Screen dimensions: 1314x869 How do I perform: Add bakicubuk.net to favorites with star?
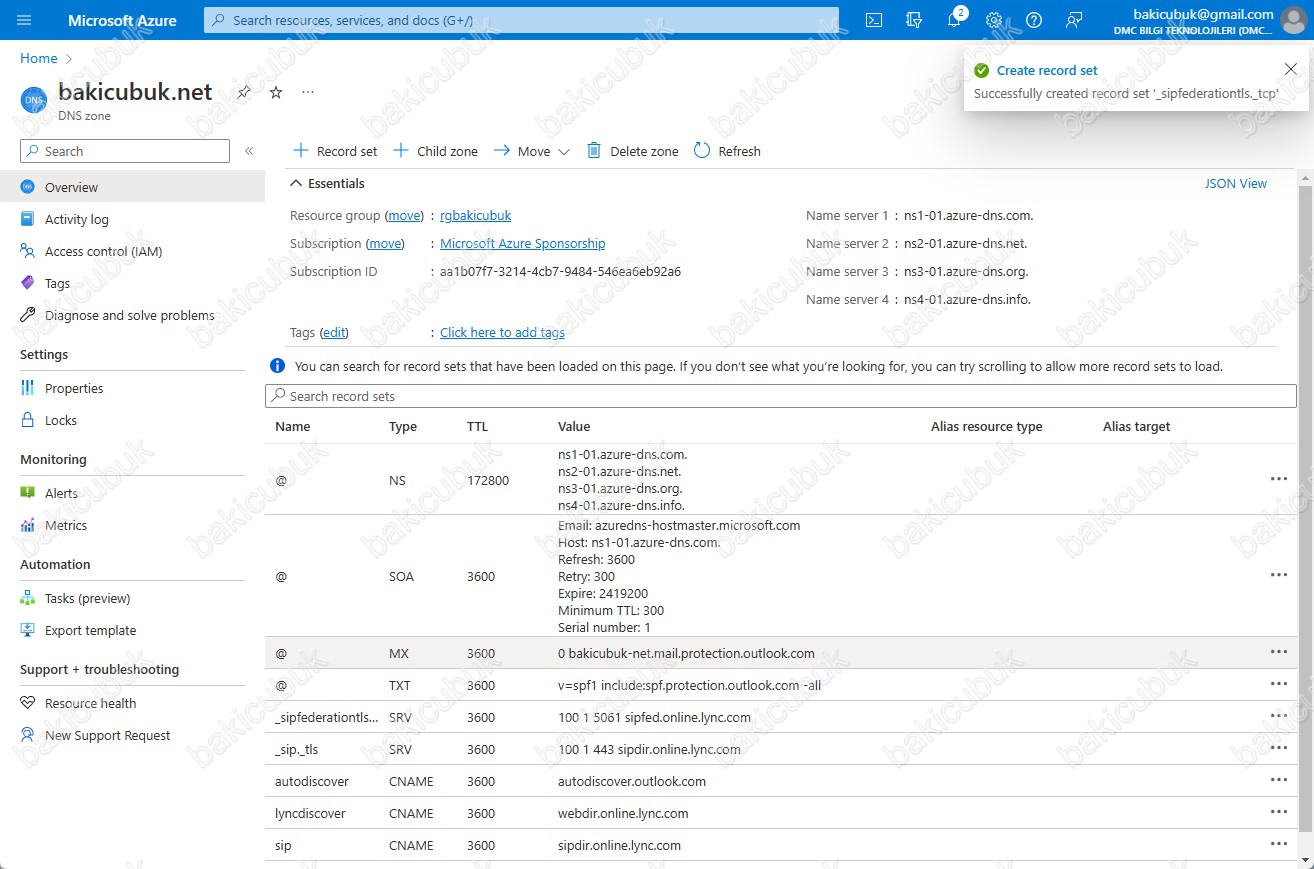pyautogui.click(x=276, y=92)
